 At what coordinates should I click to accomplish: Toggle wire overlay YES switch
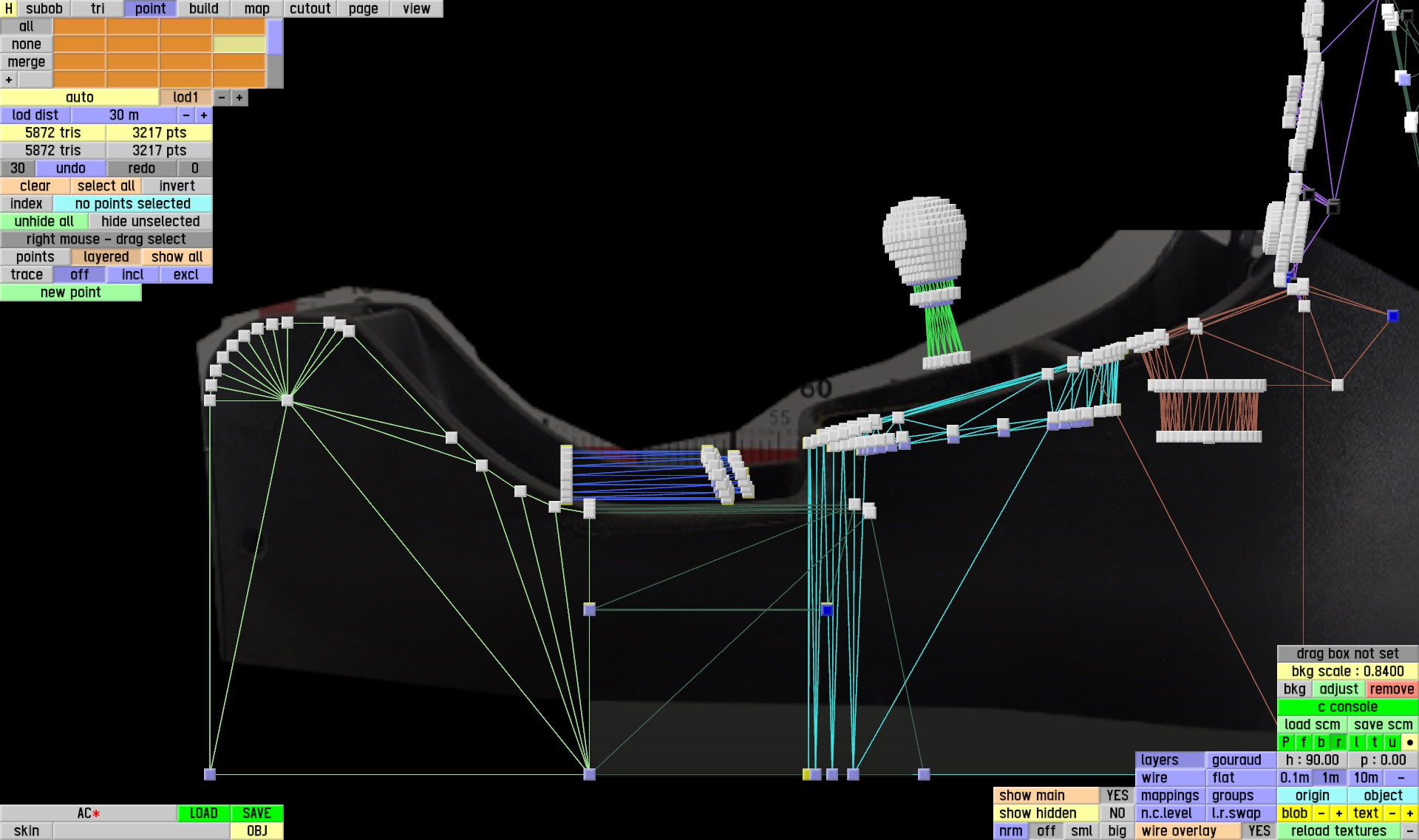point(1259,831)
